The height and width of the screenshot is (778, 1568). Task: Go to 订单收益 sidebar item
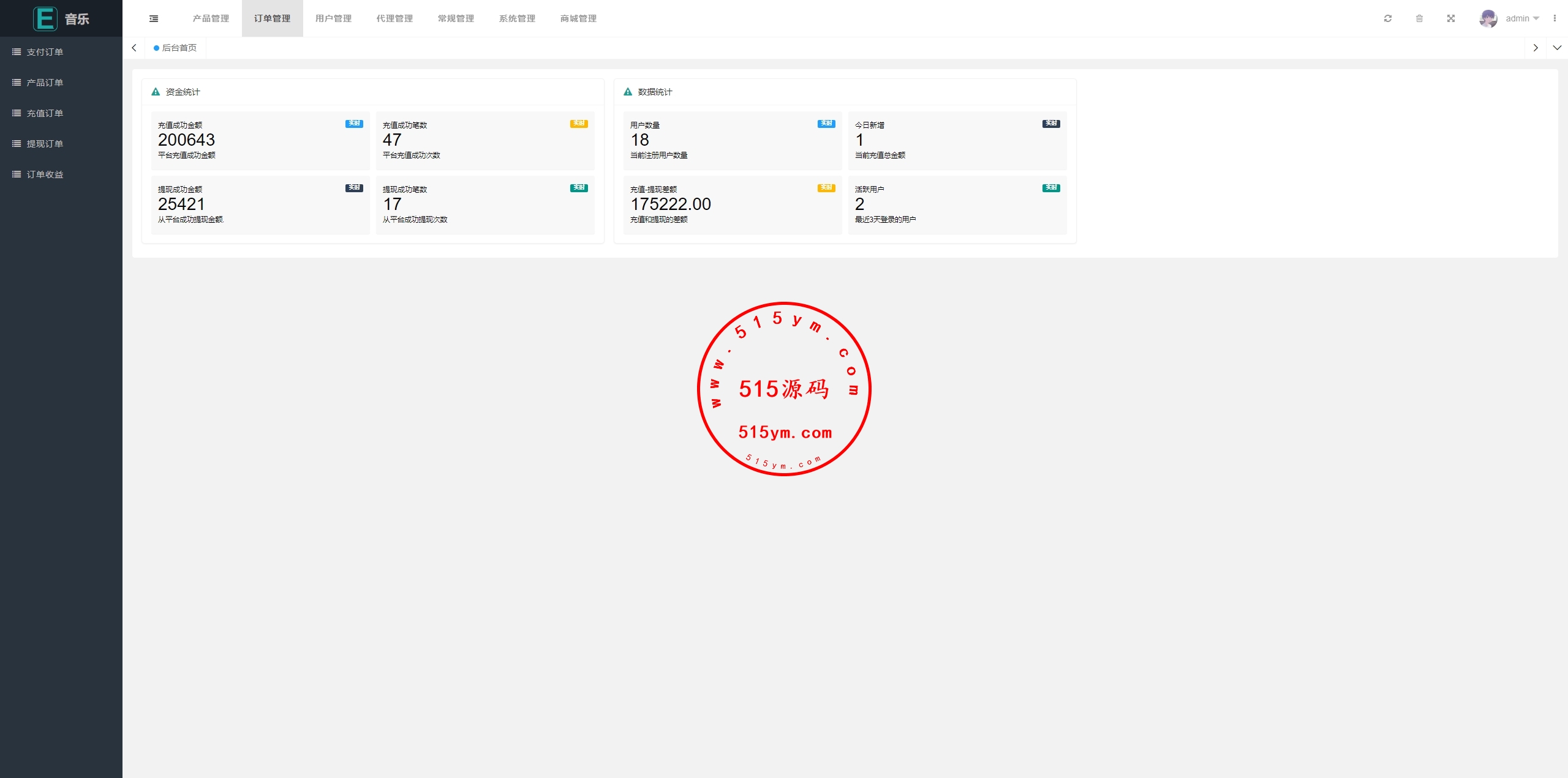pyautogui.click(x=45, y=174)
